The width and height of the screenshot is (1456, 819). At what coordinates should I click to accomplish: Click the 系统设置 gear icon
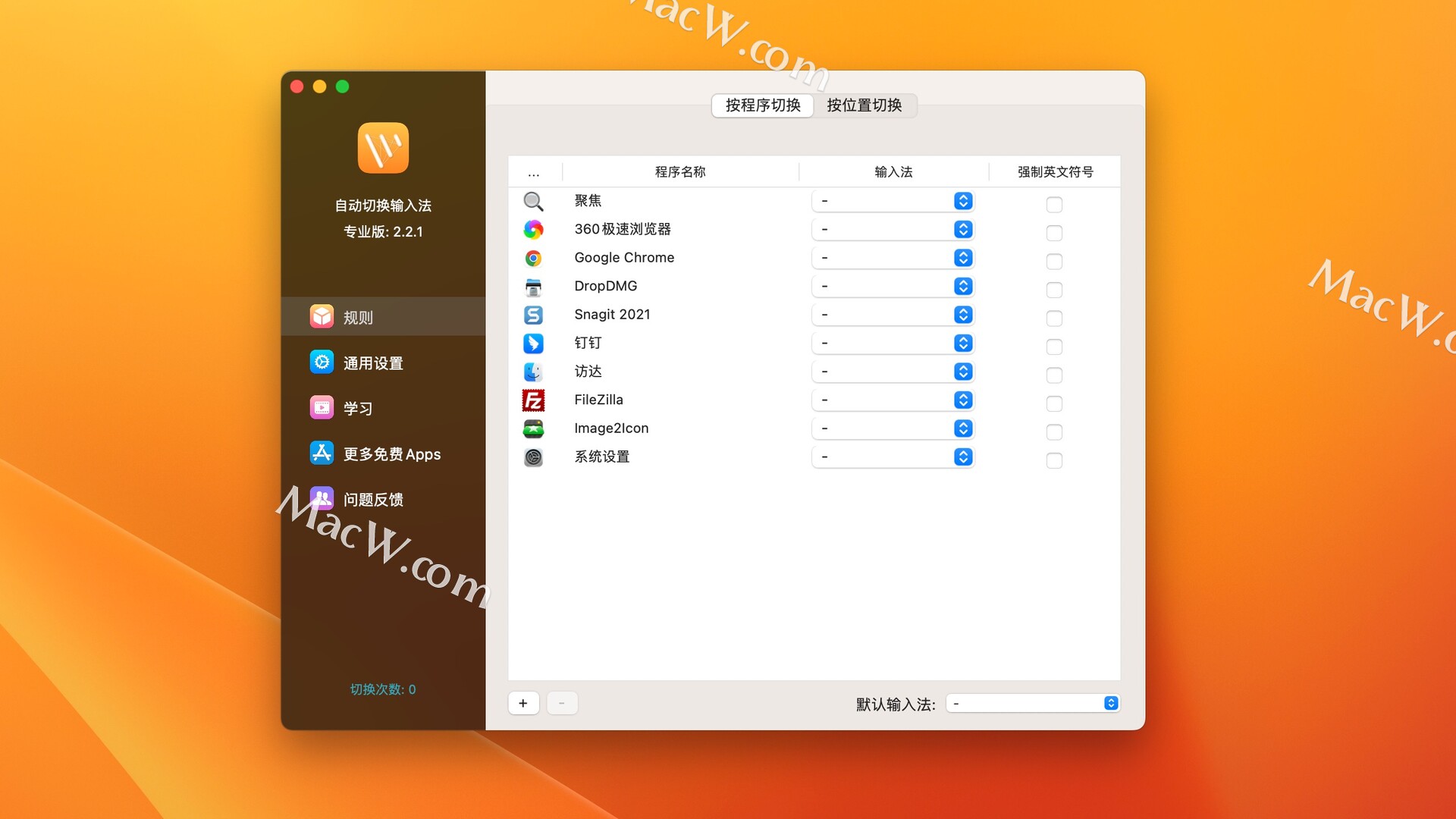(x=533, y=457)
